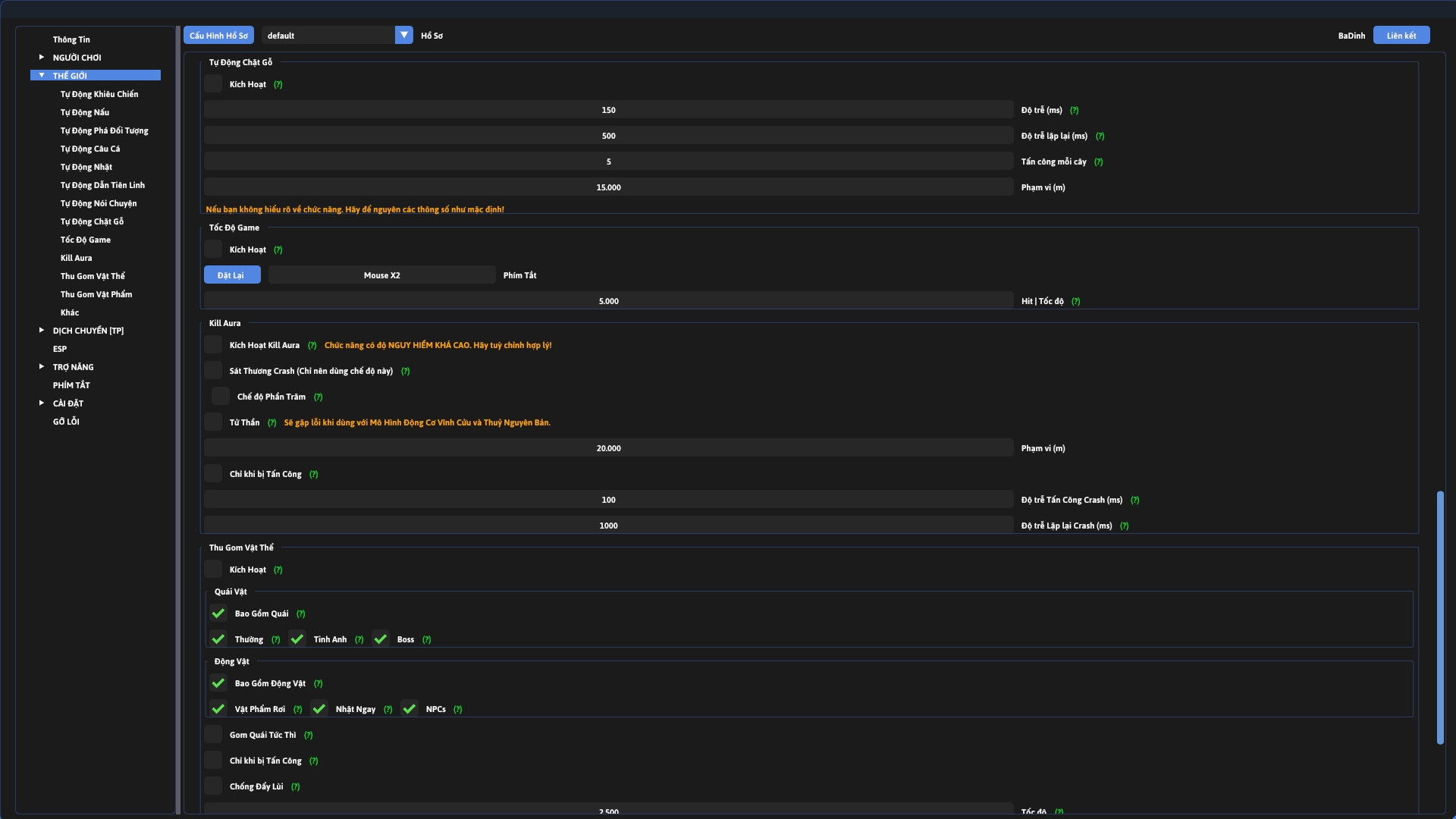Enable Kích Hoạt Kill Aura checkbox
Image resolution: width=1456 pixels, height=819 pixels.
point(213,345)
